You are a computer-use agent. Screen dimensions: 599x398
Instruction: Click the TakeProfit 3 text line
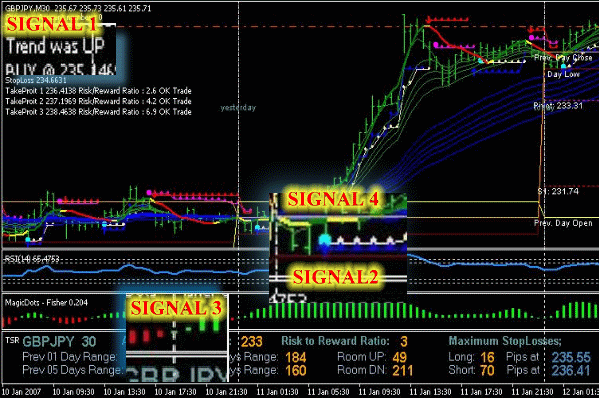[98, 112]
